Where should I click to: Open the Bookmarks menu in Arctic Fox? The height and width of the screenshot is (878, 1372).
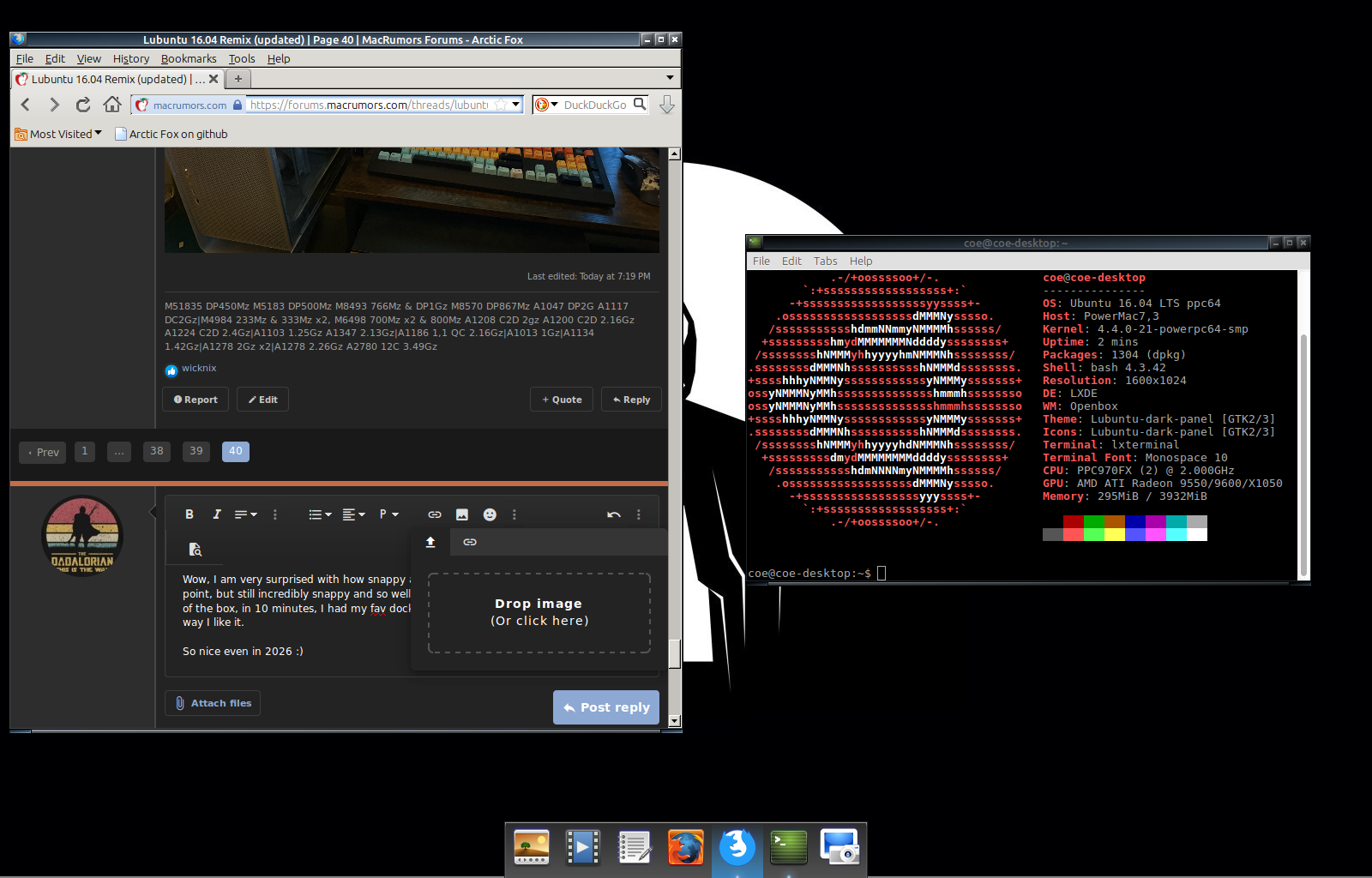pos(189,58)
